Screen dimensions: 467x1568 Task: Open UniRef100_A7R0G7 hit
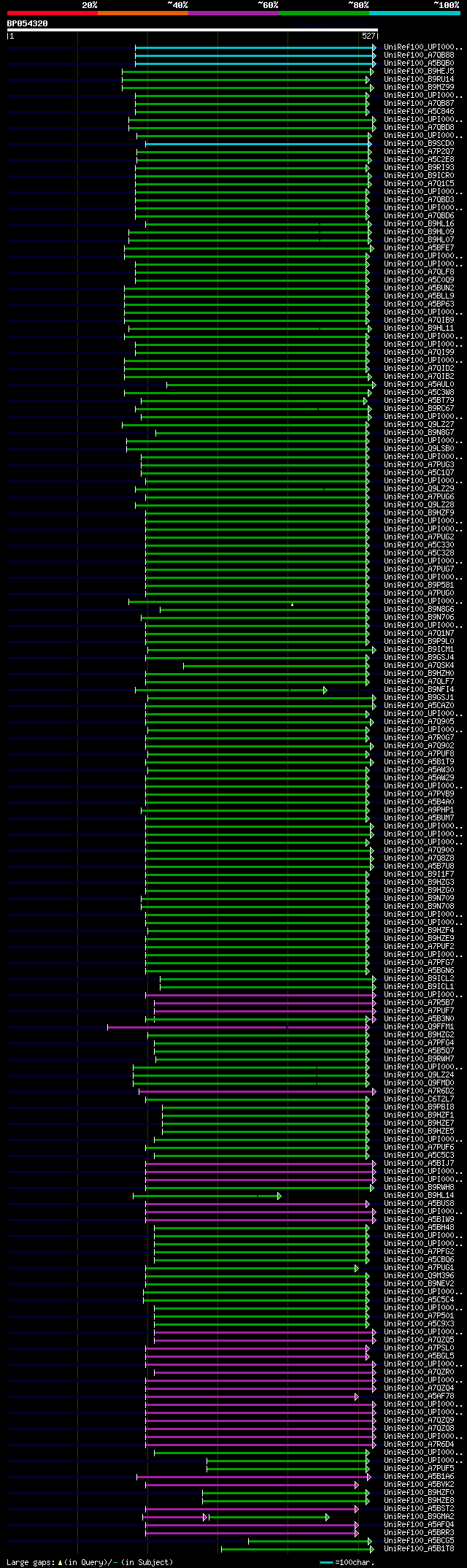(419, 737)
